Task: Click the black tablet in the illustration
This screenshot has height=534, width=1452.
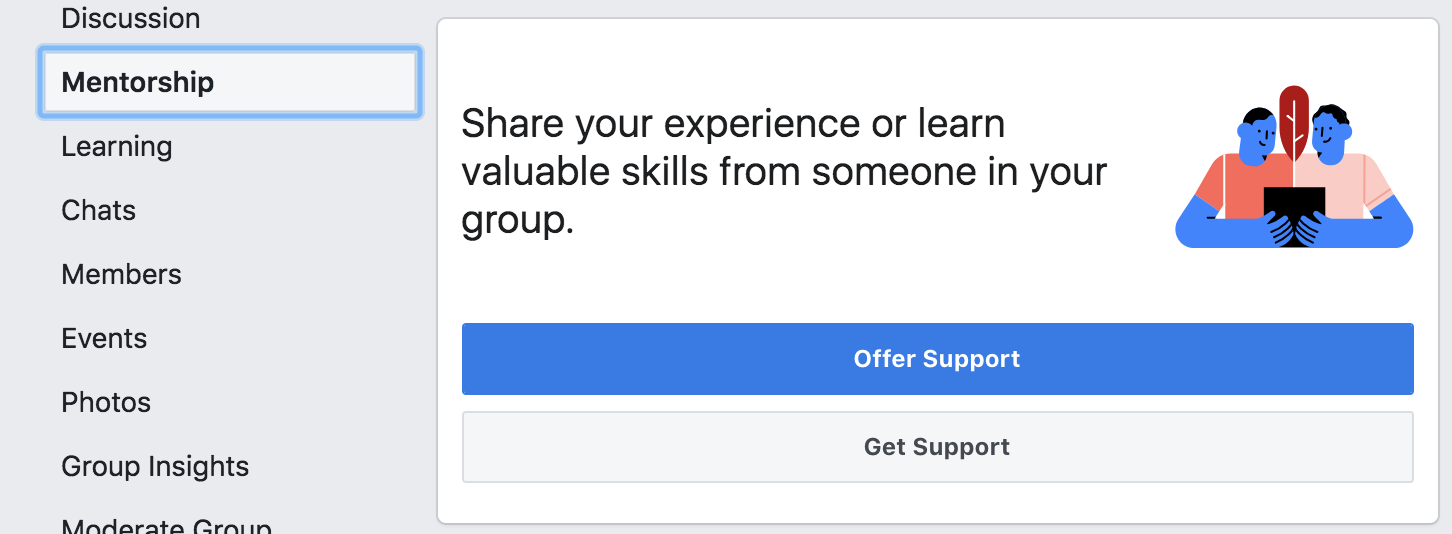Action: (x=1294, y=213)
